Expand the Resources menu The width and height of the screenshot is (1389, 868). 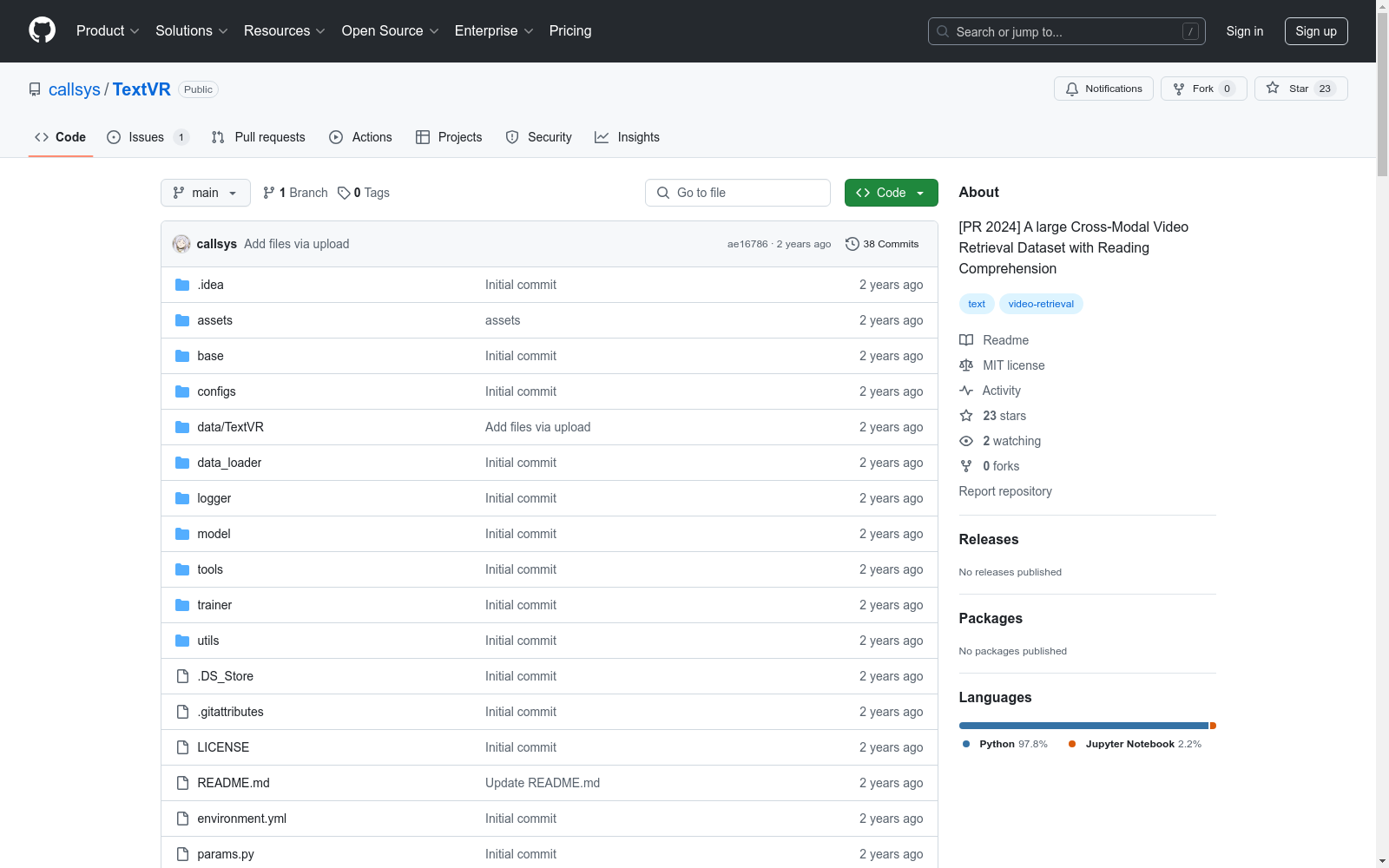[x=285, y=30]
